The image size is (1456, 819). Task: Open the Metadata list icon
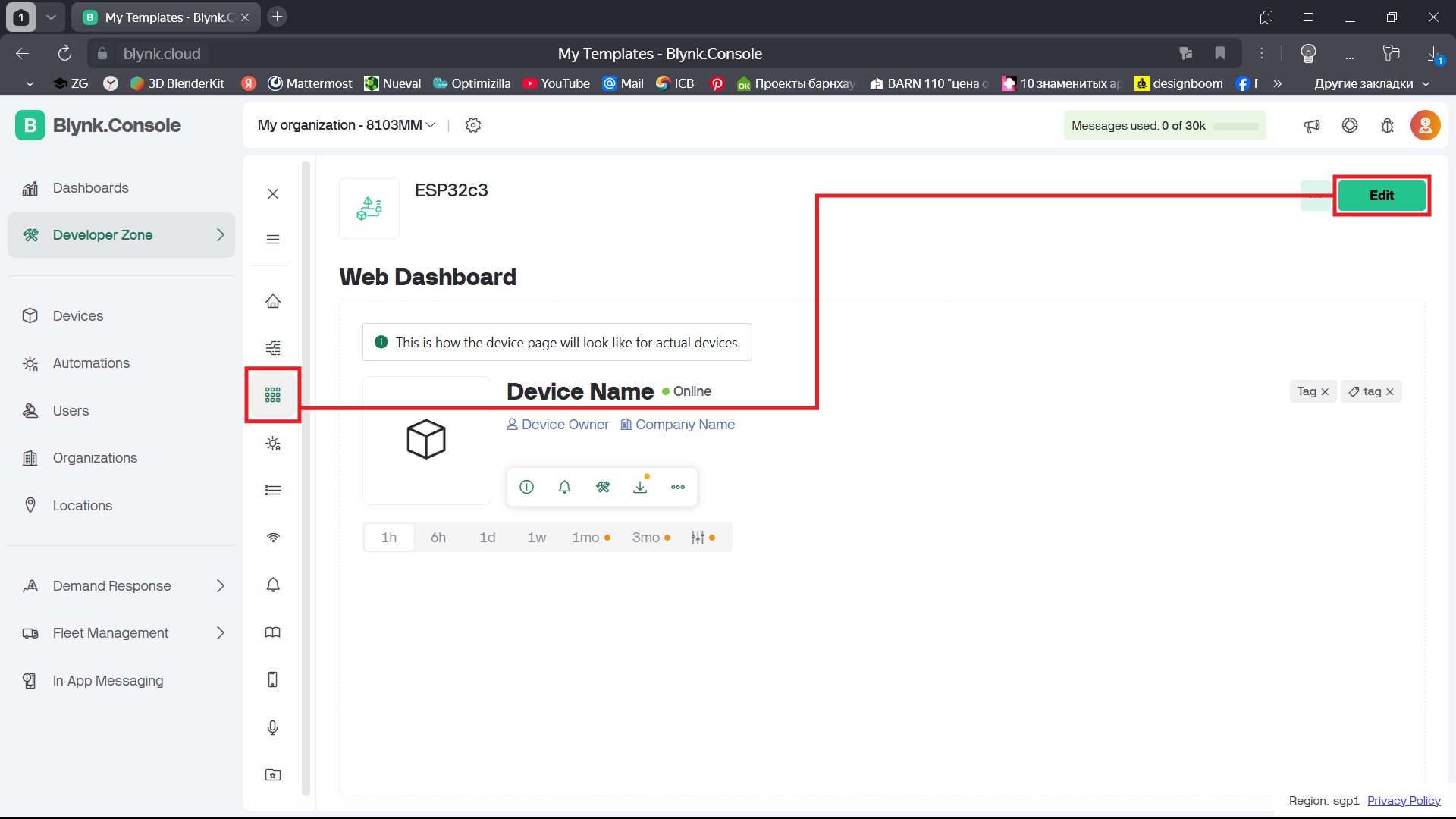click(273, 491)
